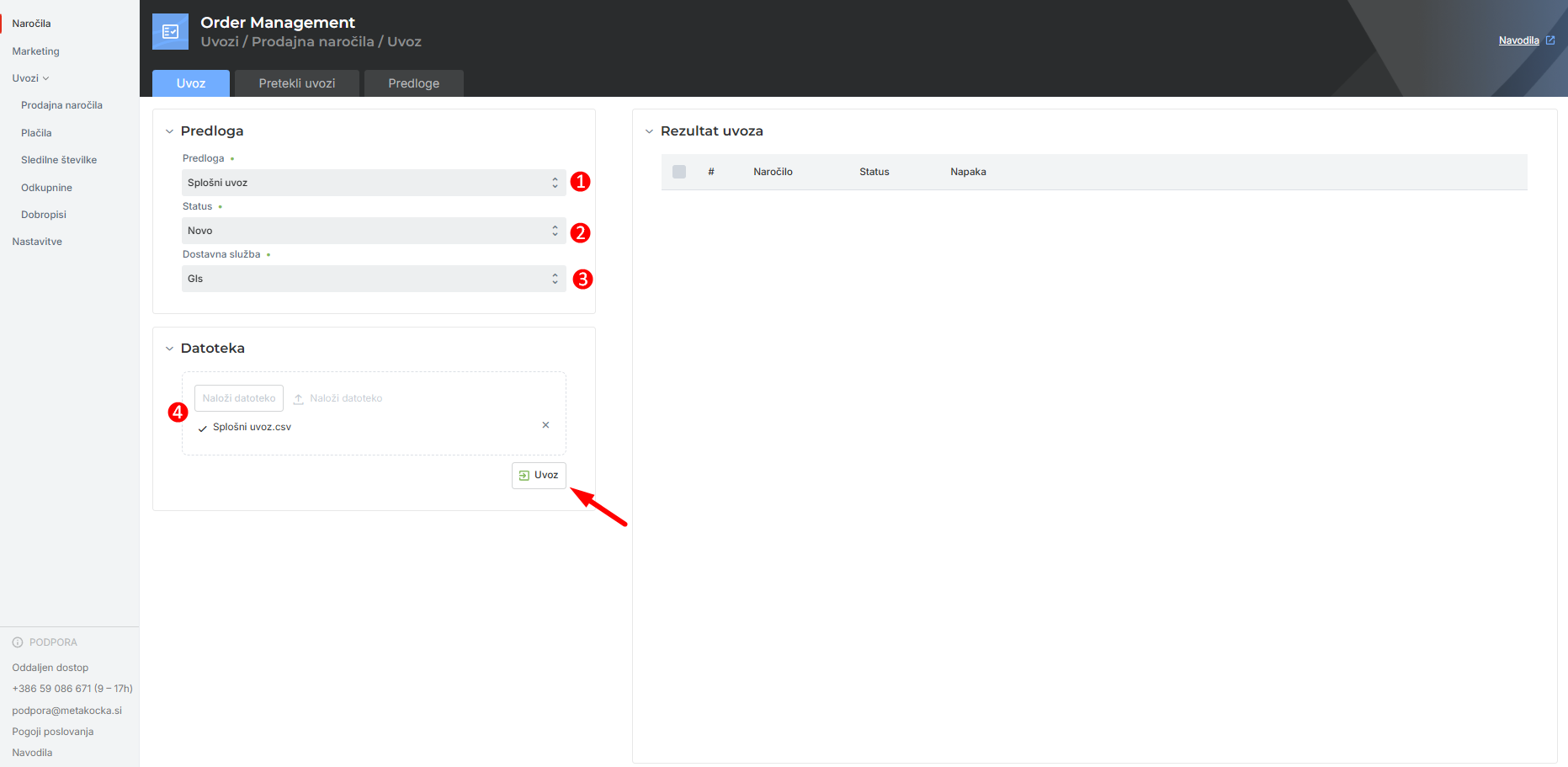Click the podpora@metakocka.si email link
The image size is (1568, 767).
pos(66,711)
